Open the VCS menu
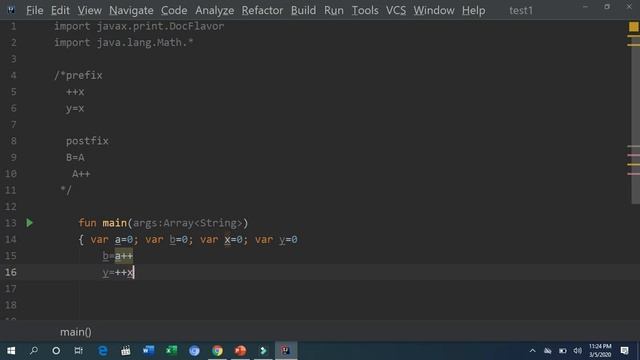 [396, 10]
